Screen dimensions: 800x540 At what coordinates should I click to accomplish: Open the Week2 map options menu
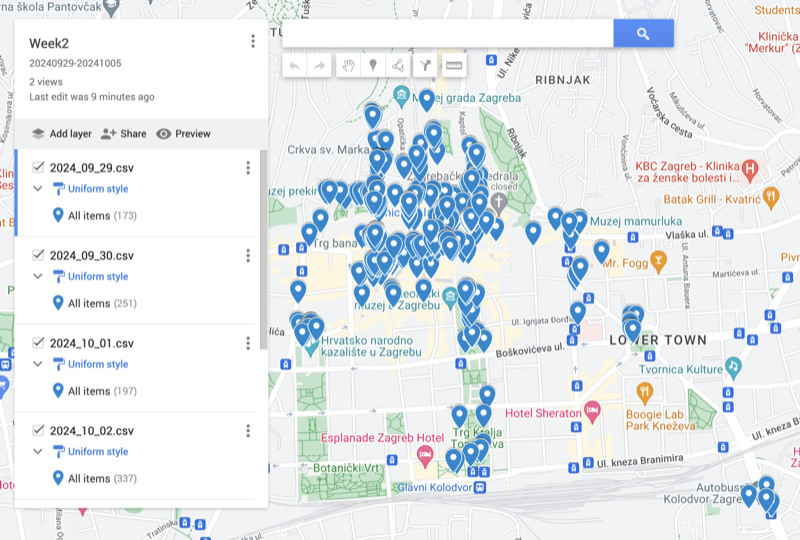pyautogui.click(x=253, y=41)
